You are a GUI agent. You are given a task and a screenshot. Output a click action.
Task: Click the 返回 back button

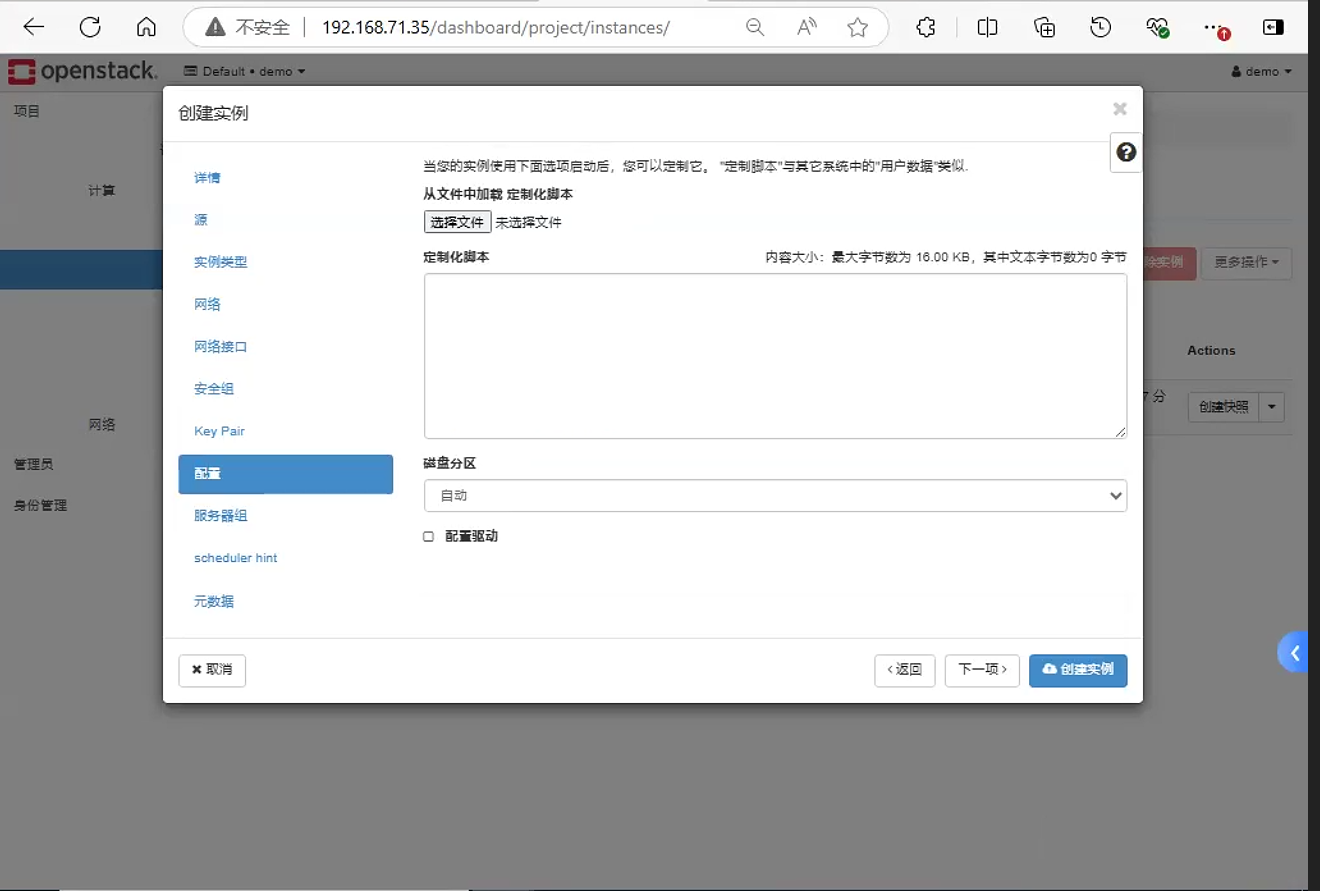[904, 670]
